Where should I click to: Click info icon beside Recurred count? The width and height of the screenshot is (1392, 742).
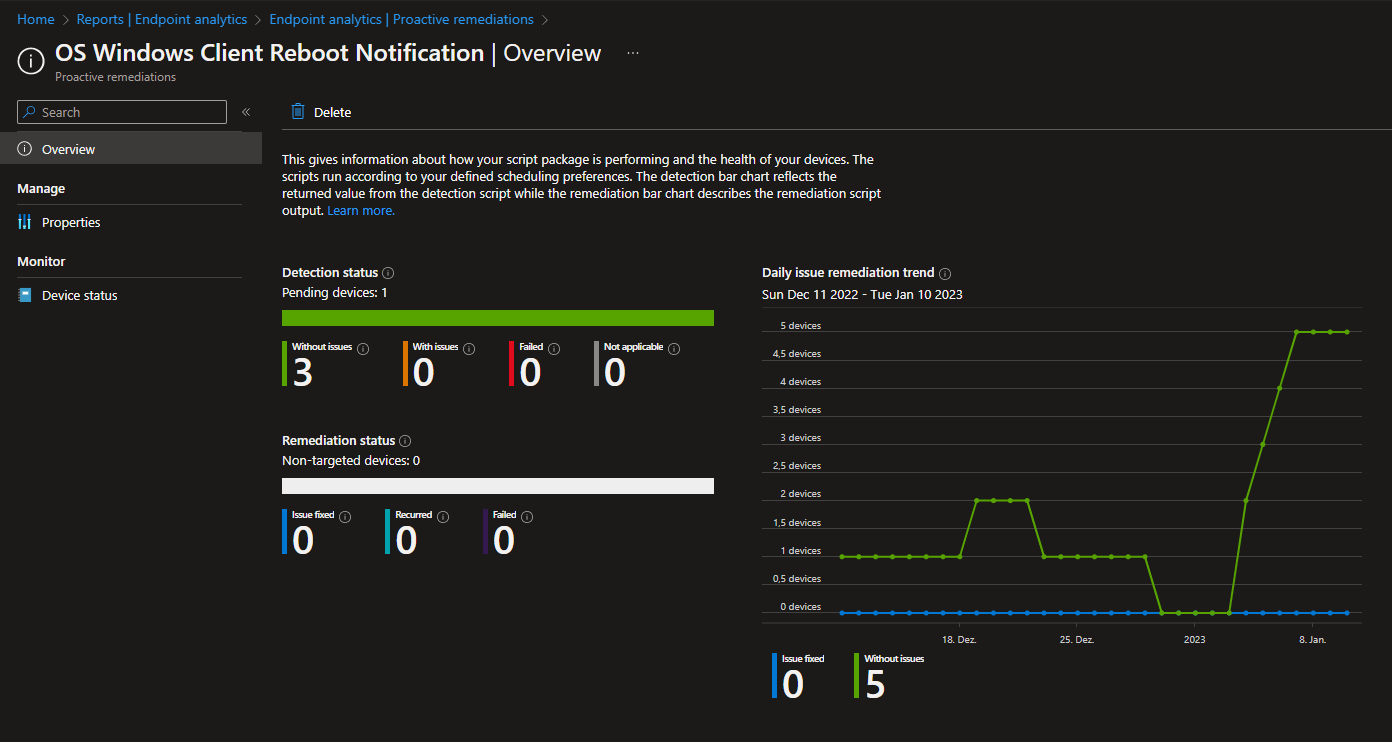coord(443,517)
